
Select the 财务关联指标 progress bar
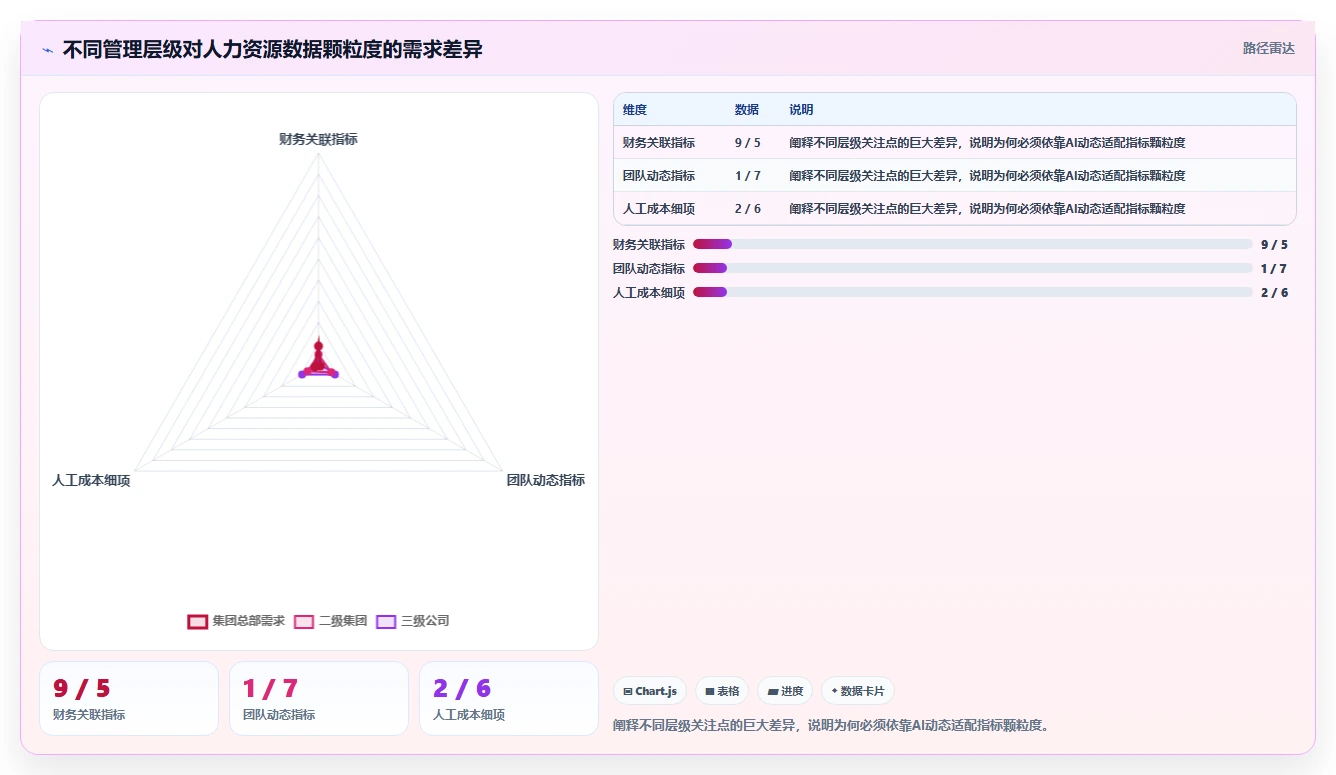[972, 244]
